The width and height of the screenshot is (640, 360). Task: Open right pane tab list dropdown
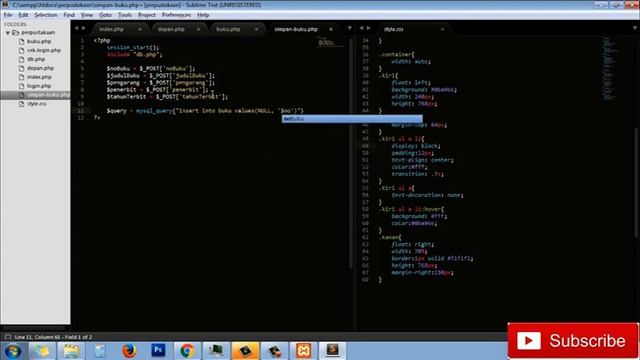tap(635, 28)
